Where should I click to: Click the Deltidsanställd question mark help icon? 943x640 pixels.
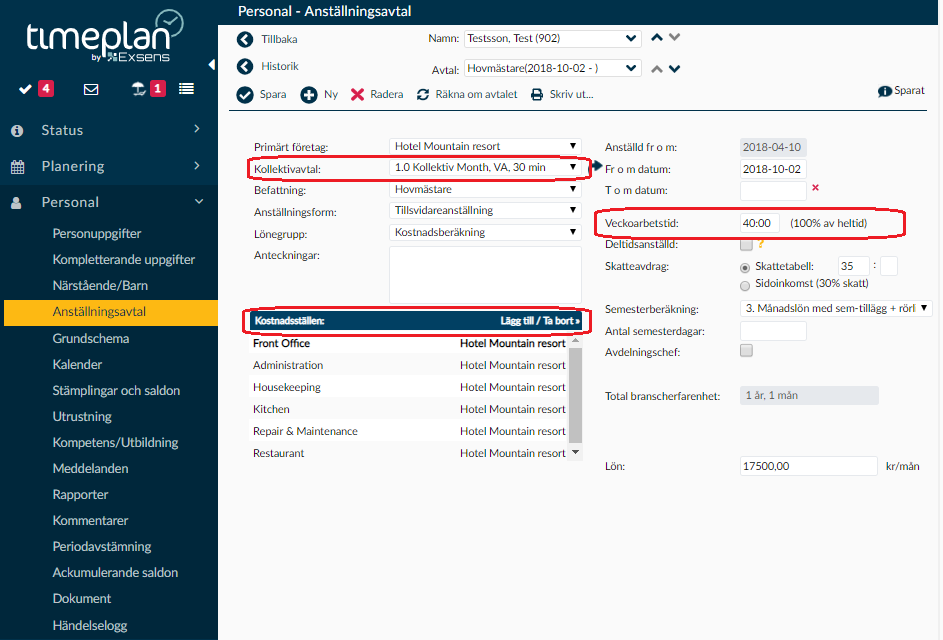pyautogui.click(x=761, y=244)
